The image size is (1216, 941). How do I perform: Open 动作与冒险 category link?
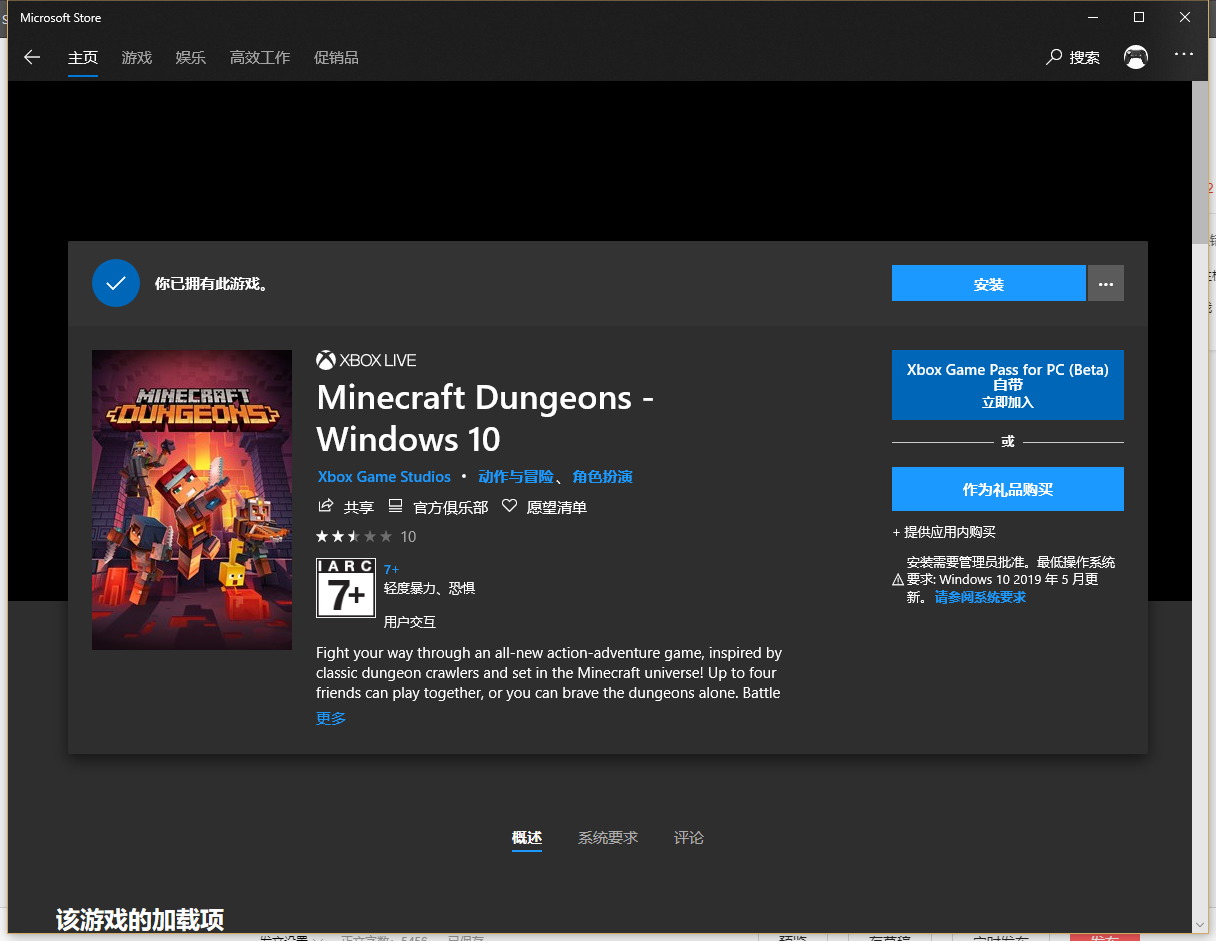pyautogui.click(x=516, y=477)
